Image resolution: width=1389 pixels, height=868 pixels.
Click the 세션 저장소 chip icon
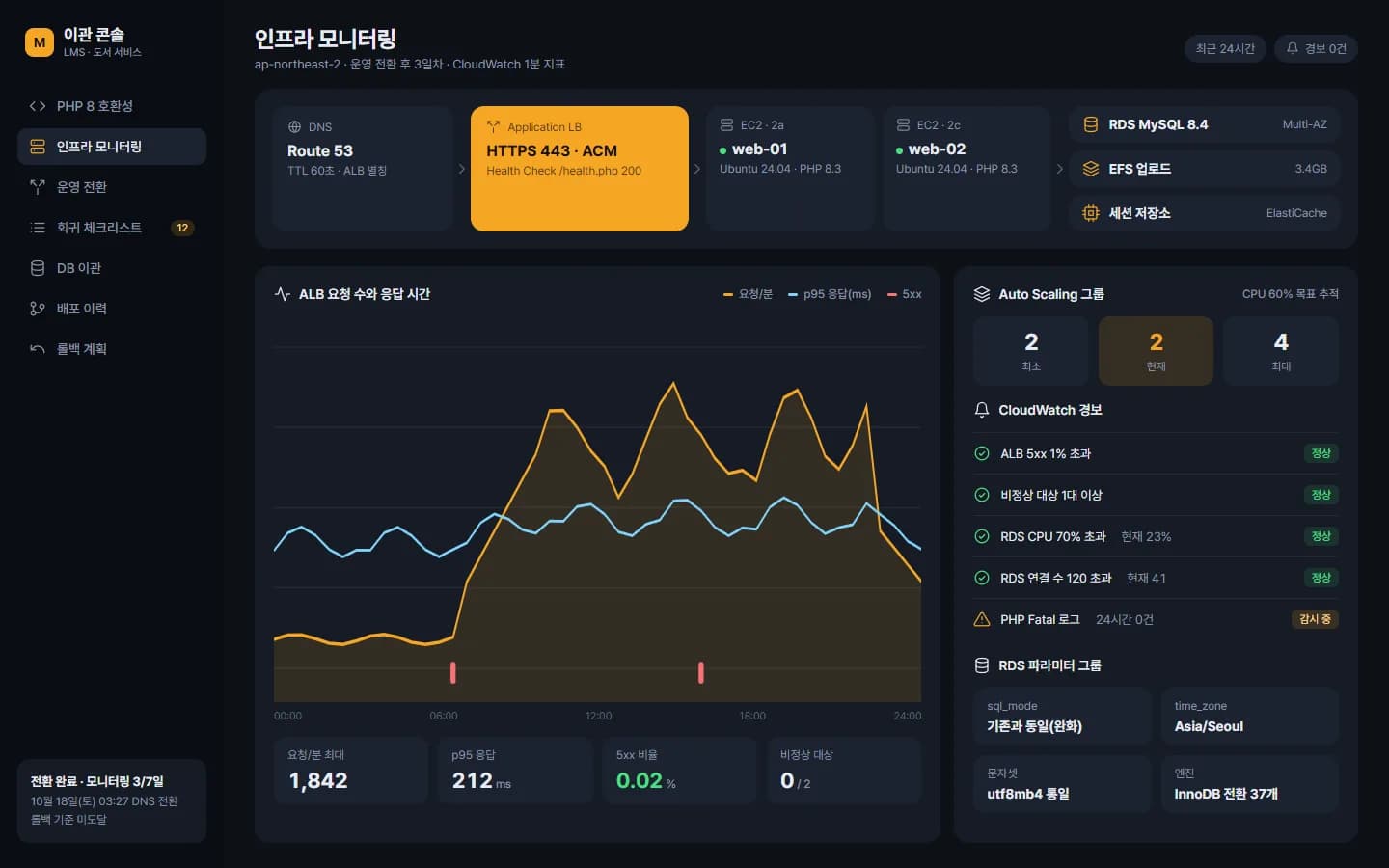pyautogui.click(x=1091, y=213)
